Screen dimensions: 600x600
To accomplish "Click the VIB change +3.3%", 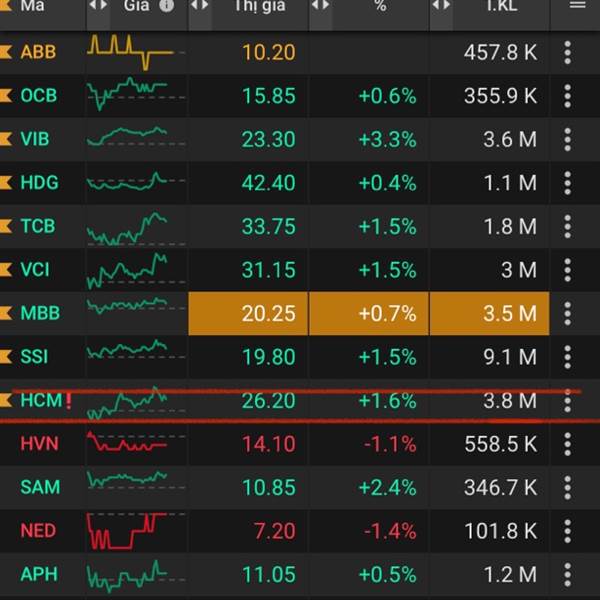I will tap(387, 140).
